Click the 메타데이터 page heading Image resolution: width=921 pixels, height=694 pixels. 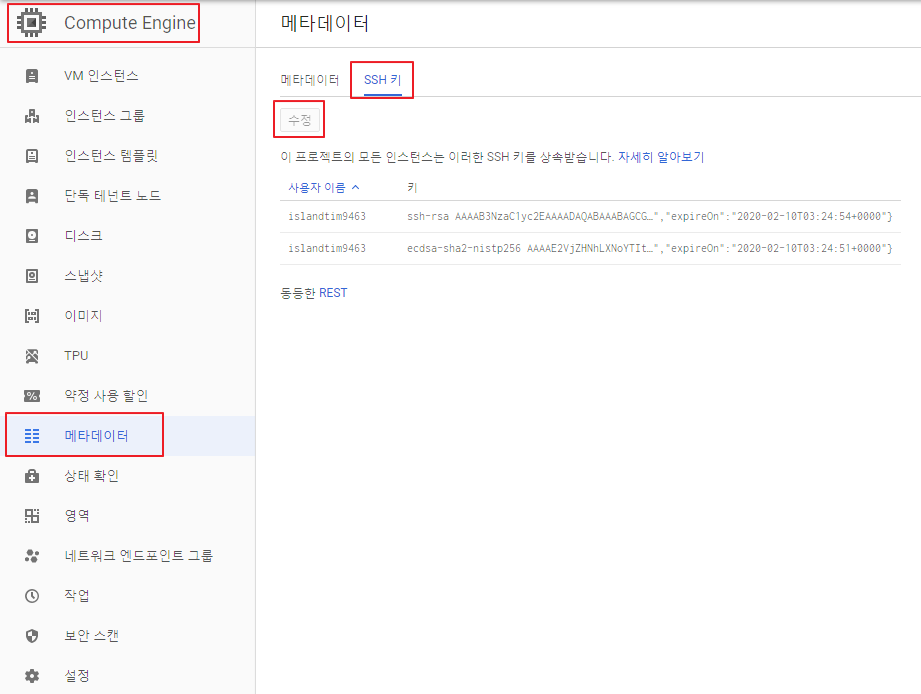pyautogui.click(x=324, y=23)
